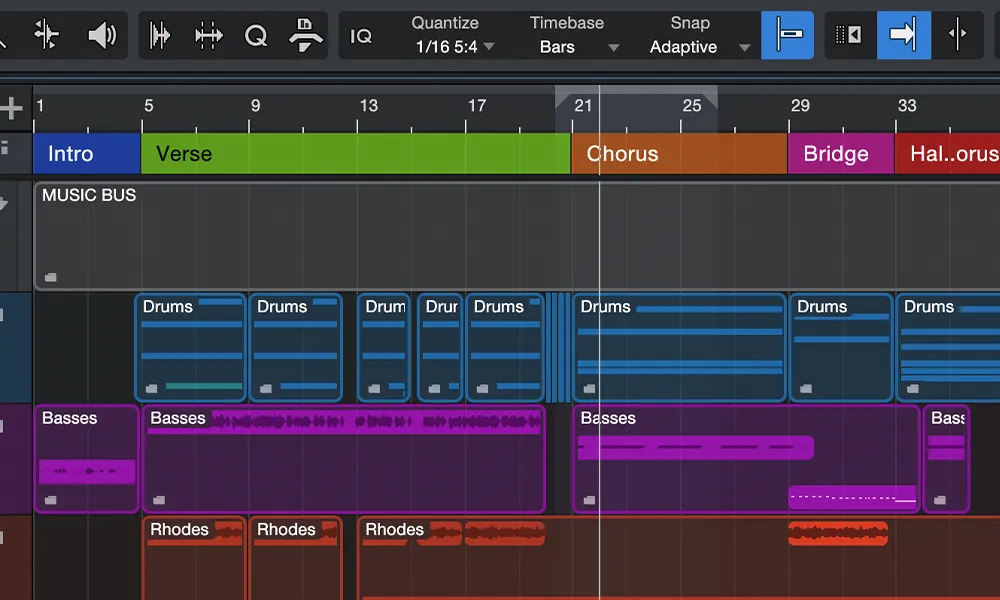Select the Basses clip under Intro
Viewport: 1000px width, 600px height.
[x=87, y=458]
